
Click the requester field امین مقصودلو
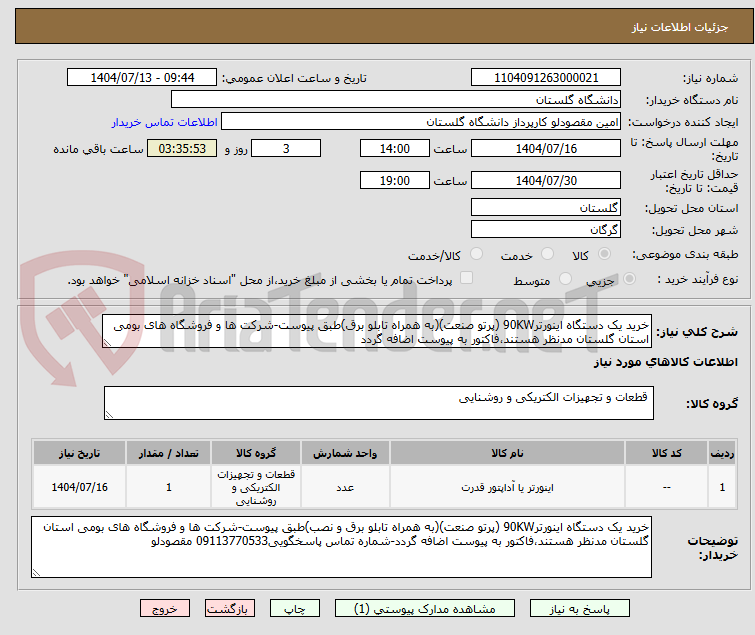pyautogui.click(x=421, y=122)
